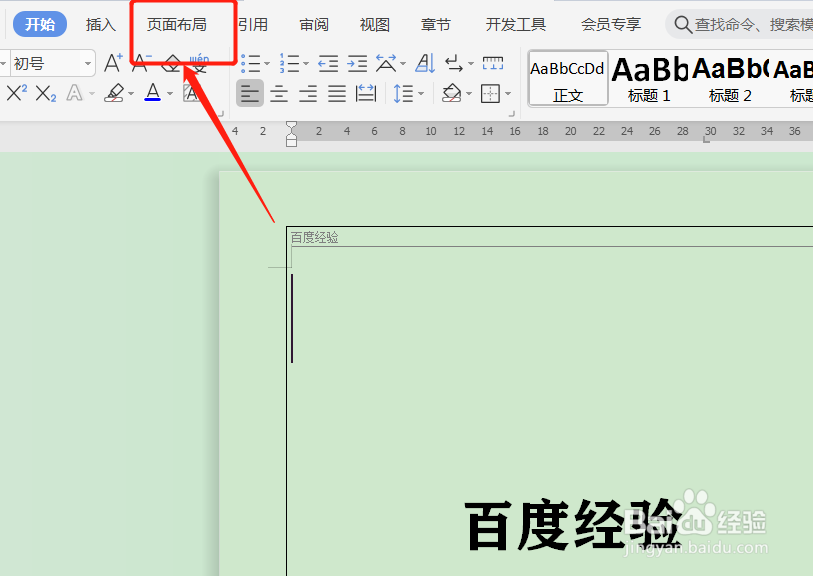Toggle show/hide paragraph marks icon

coord(454,64)
